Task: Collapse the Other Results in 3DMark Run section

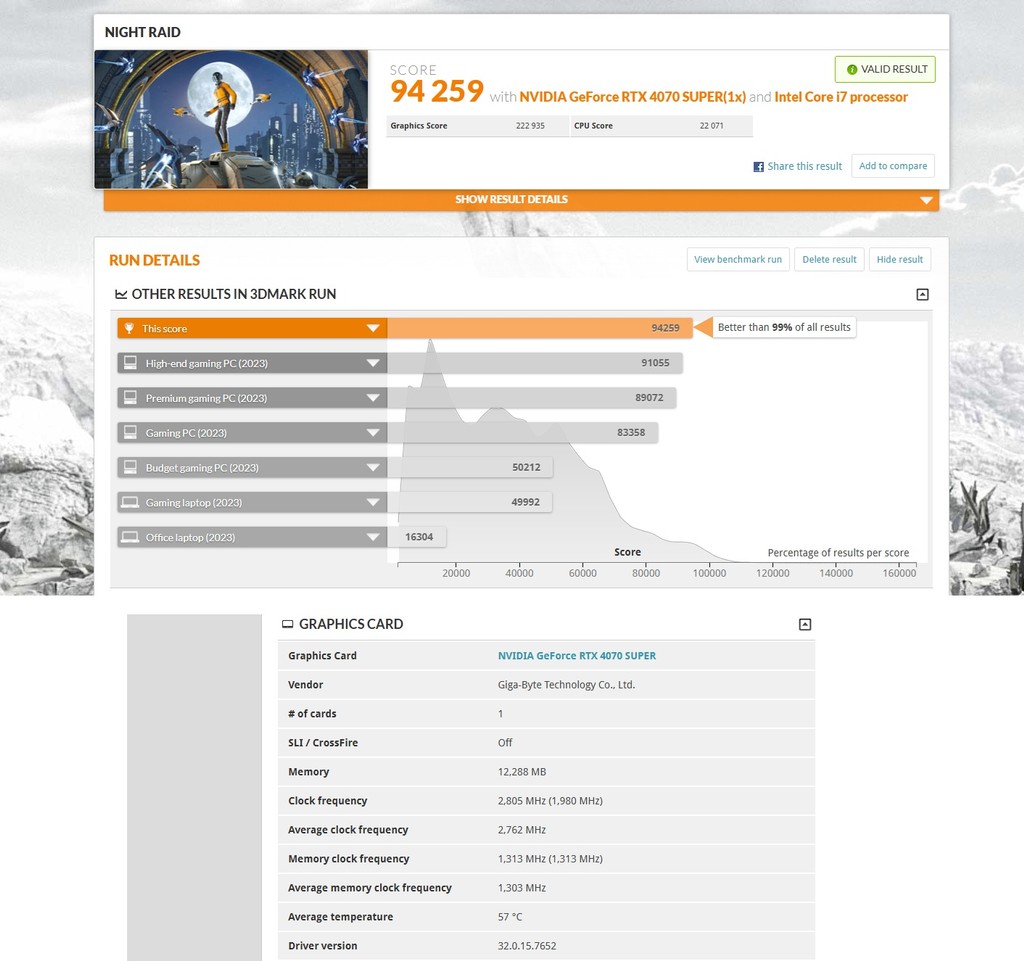Action: 922,294
